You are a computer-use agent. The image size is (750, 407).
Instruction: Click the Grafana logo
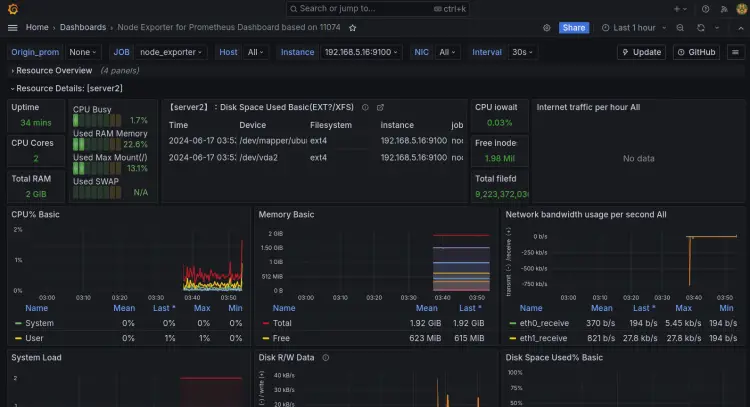click(13, 9)
